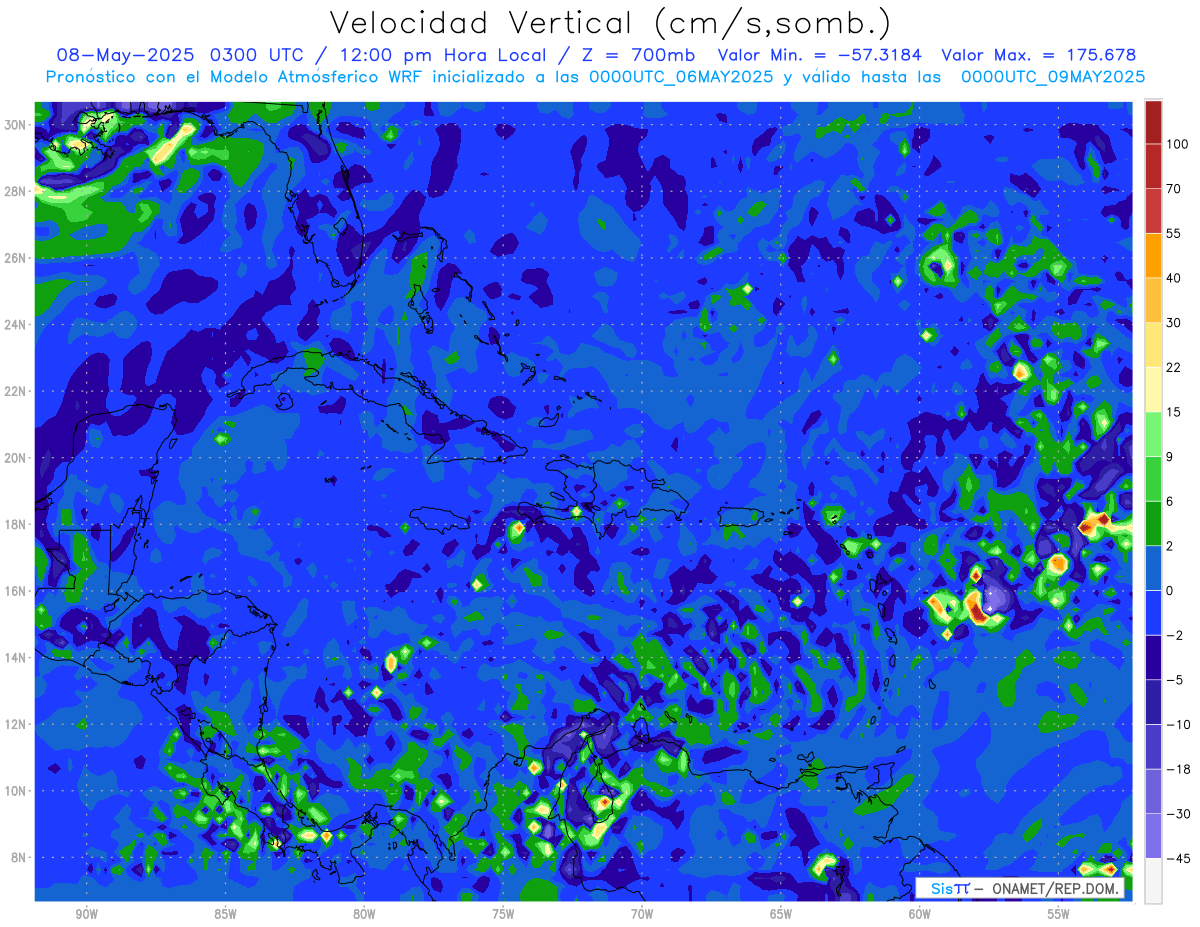Click the 65W longitude label

pos(781,914)
